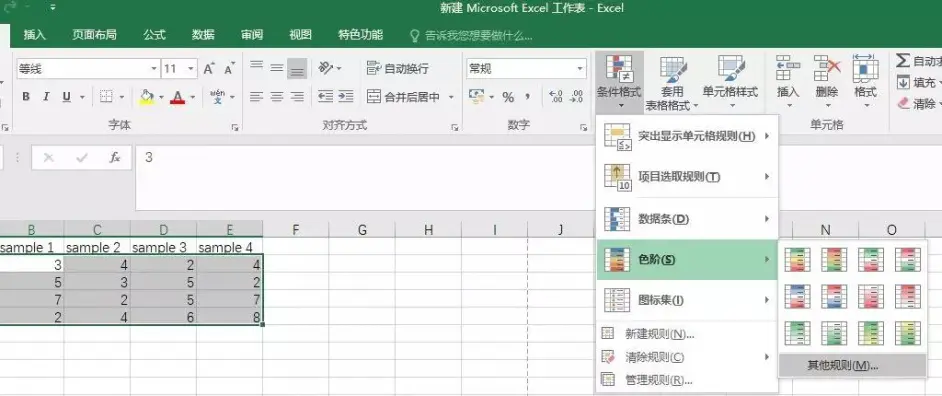942x396 pixels.
Task: Open the 数字 group dialog launcher
Action: (x=583, y=127)
